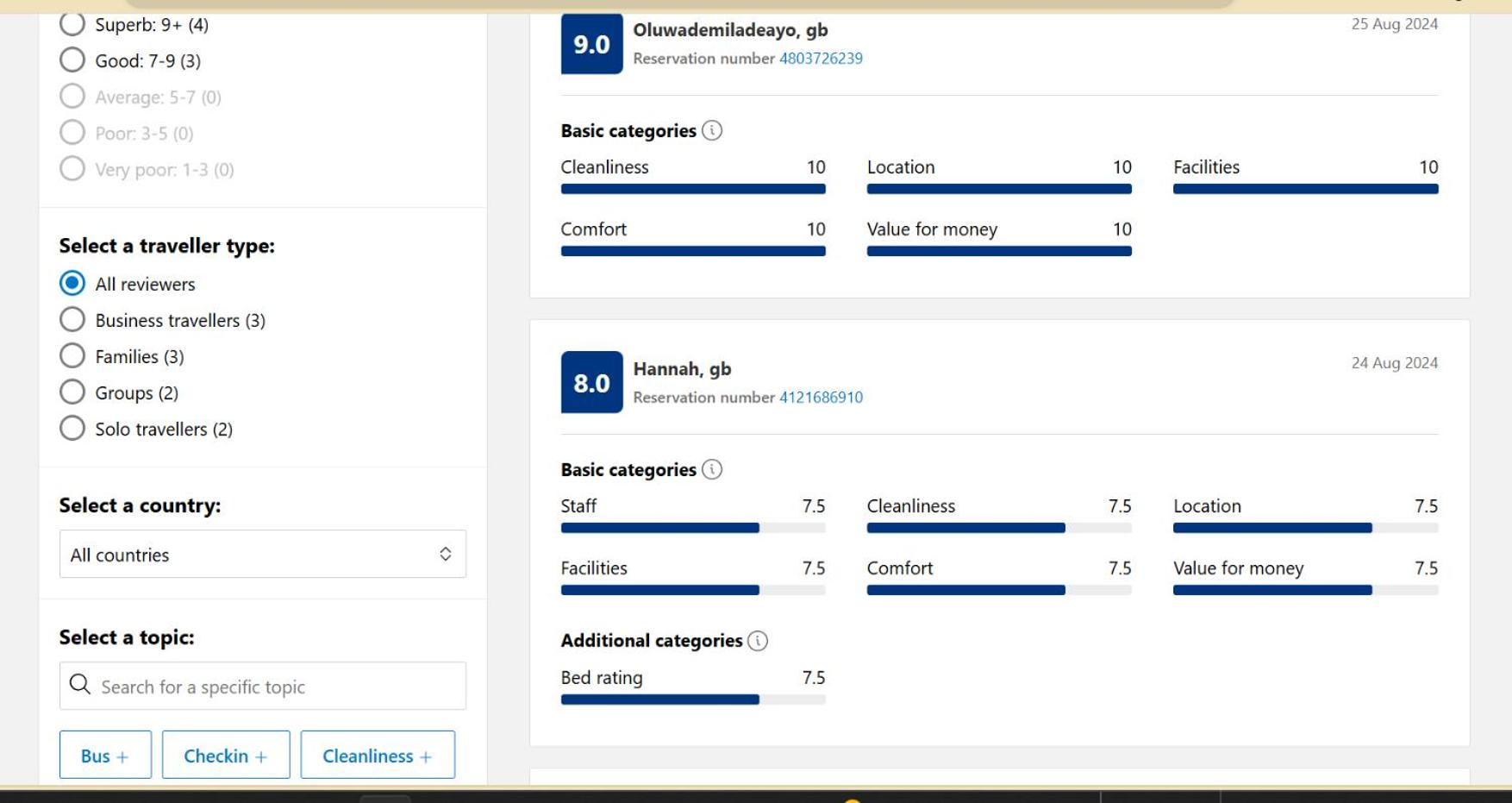Filter reviews by Solo travellers
Viewport: 1512px width, 803px height.
[x=72, y=428]
